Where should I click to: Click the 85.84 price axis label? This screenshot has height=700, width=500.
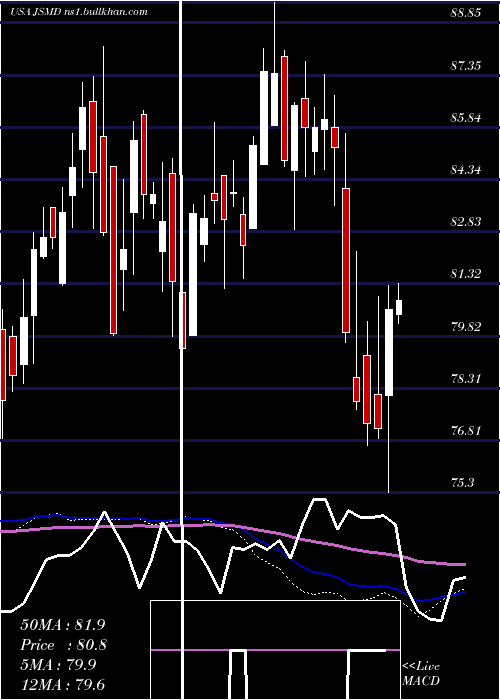click(x=466, y=118)
